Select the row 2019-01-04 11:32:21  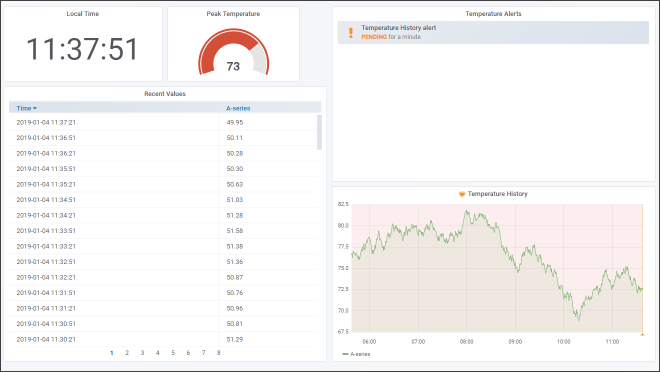point(163,277)
